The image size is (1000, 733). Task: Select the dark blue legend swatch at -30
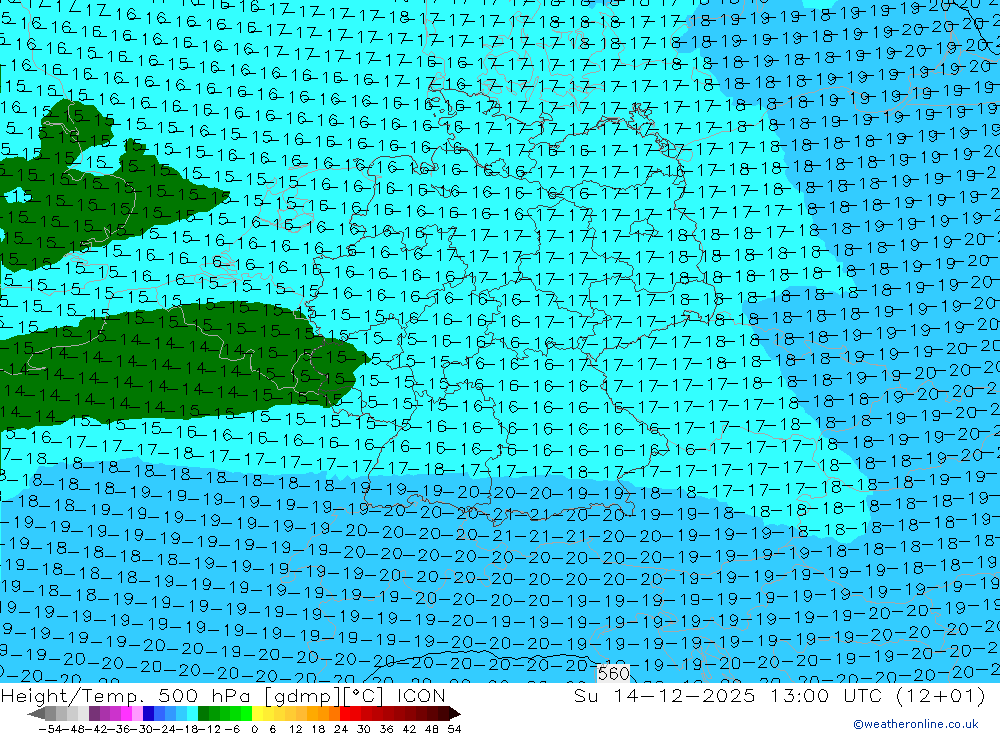pos(149,714)
